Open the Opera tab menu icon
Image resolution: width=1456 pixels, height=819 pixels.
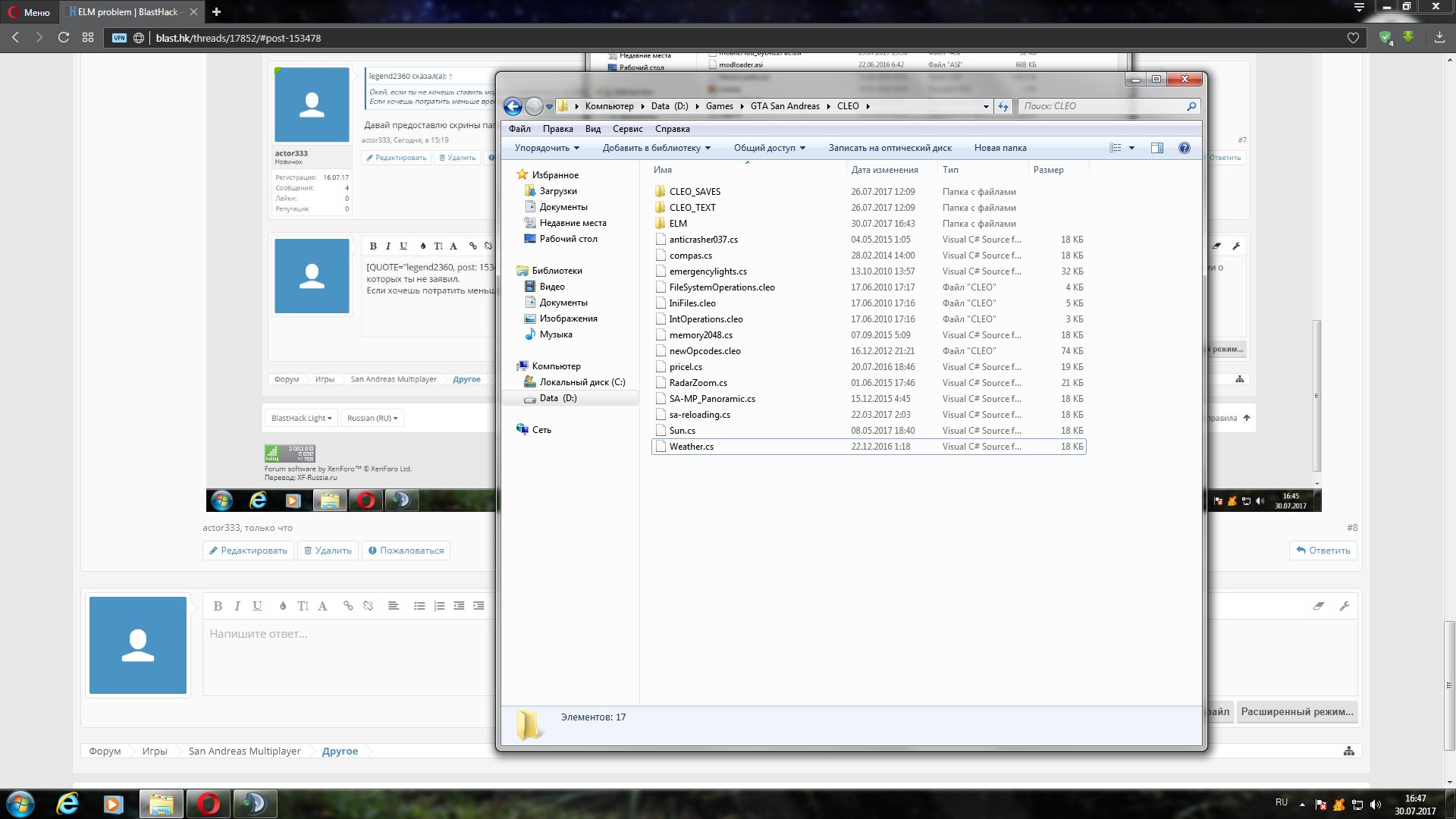(x=1359, y=8)
